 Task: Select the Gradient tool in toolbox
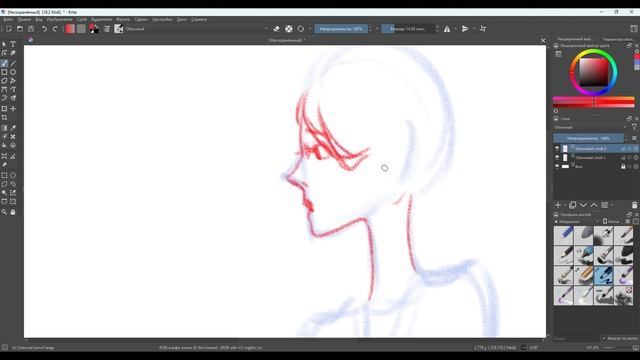(4, 128)
